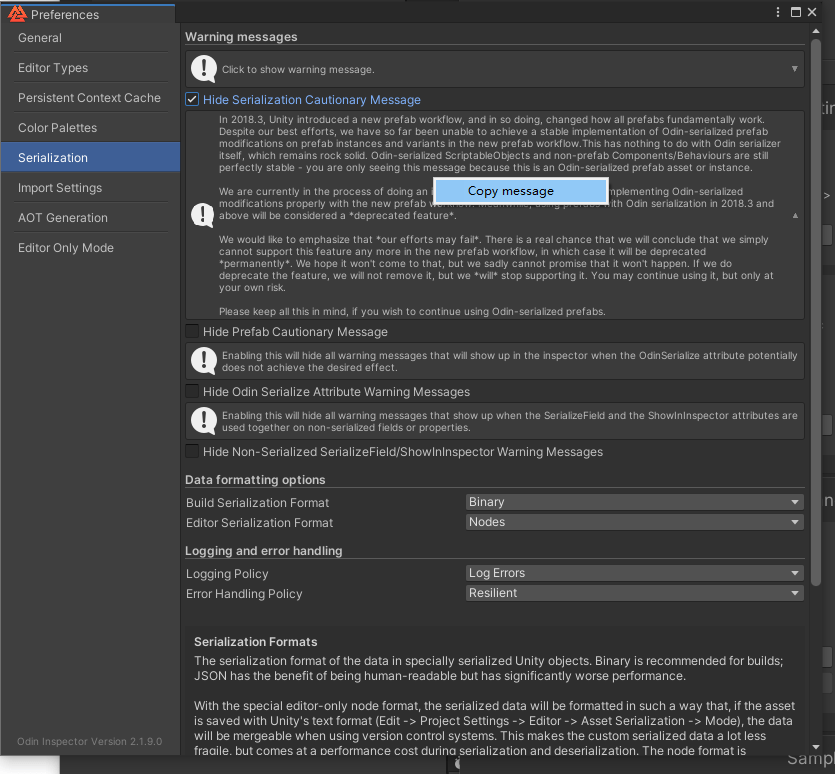Image resolution: width=835 pixels, height=774 pixels.
Task: Open Logging Policy dropdown
Action: (634, 573)
